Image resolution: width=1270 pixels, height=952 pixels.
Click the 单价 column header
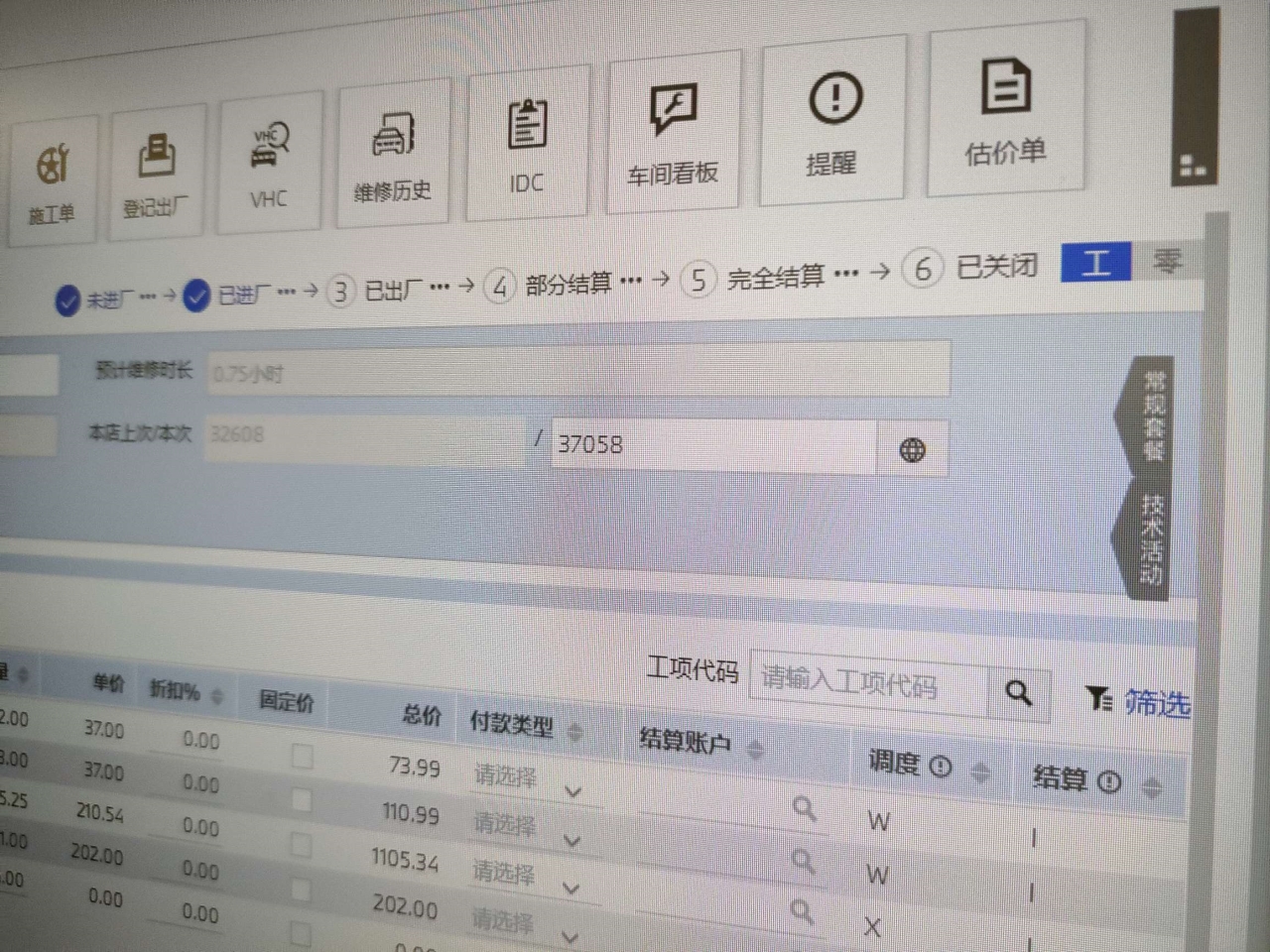(x=108, y=683)
